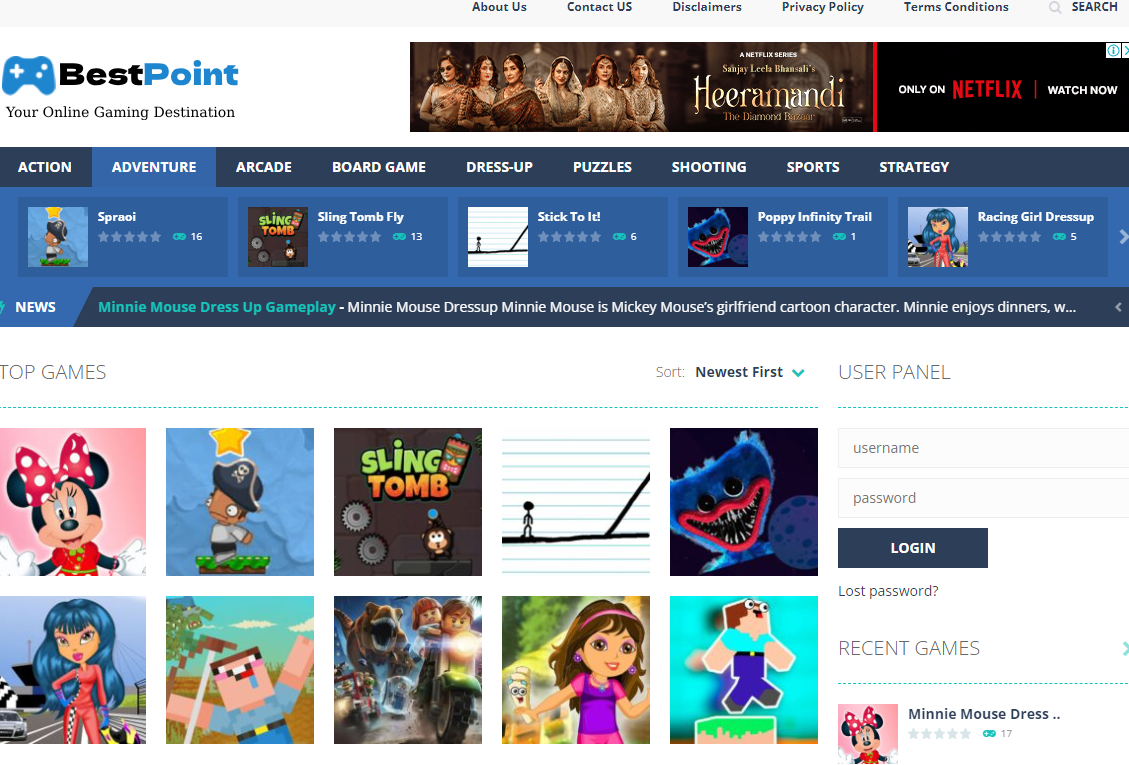1129x765 pixels.
Task: Click the Stick To It! game icon
Action: point(497,236)
